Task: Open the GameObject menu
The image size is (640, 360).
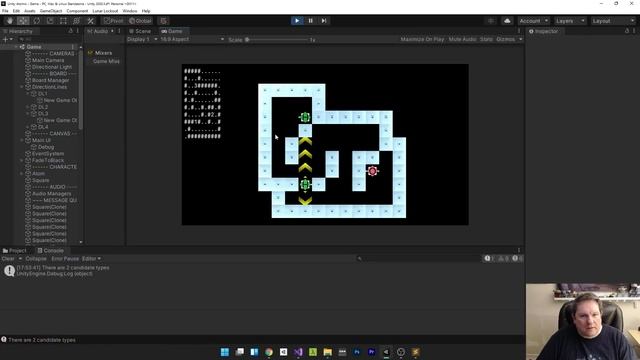Action: (51, 11)
